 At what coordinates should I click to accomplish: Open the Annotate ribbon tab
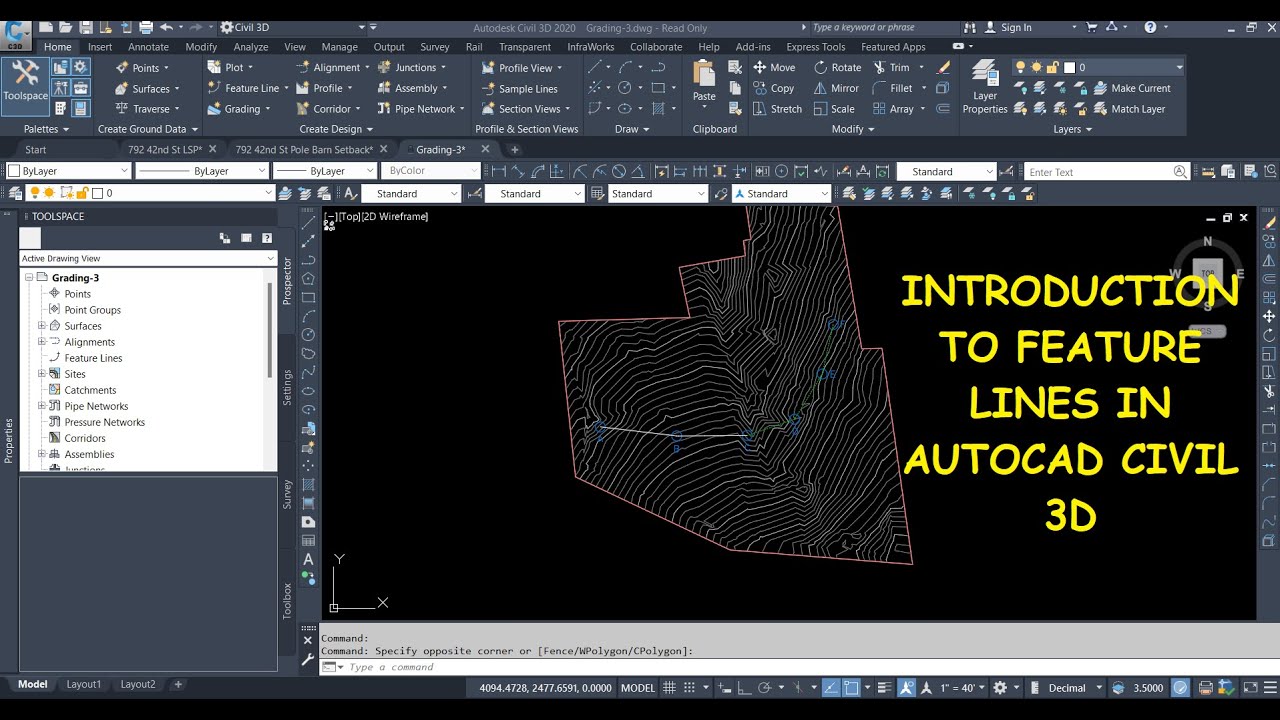point(148,46)
